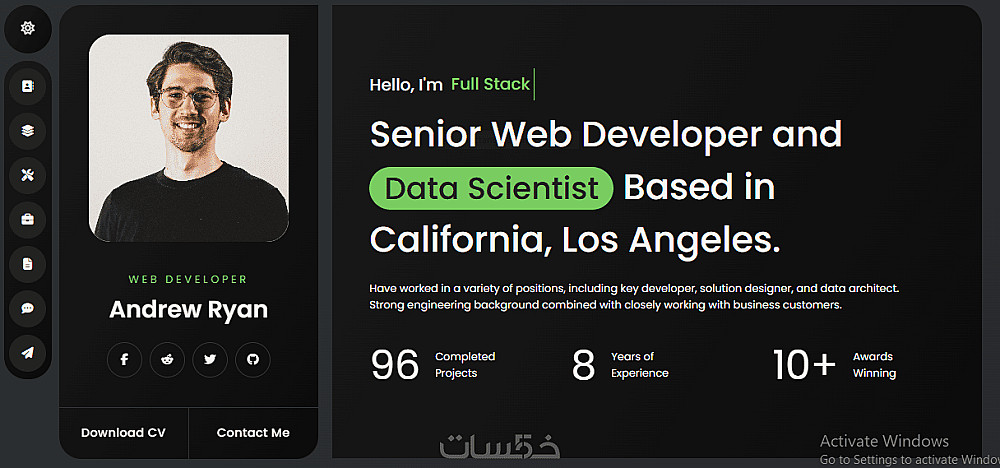
Task: Click the contact card sidebar icon
Action: (28, 87)
